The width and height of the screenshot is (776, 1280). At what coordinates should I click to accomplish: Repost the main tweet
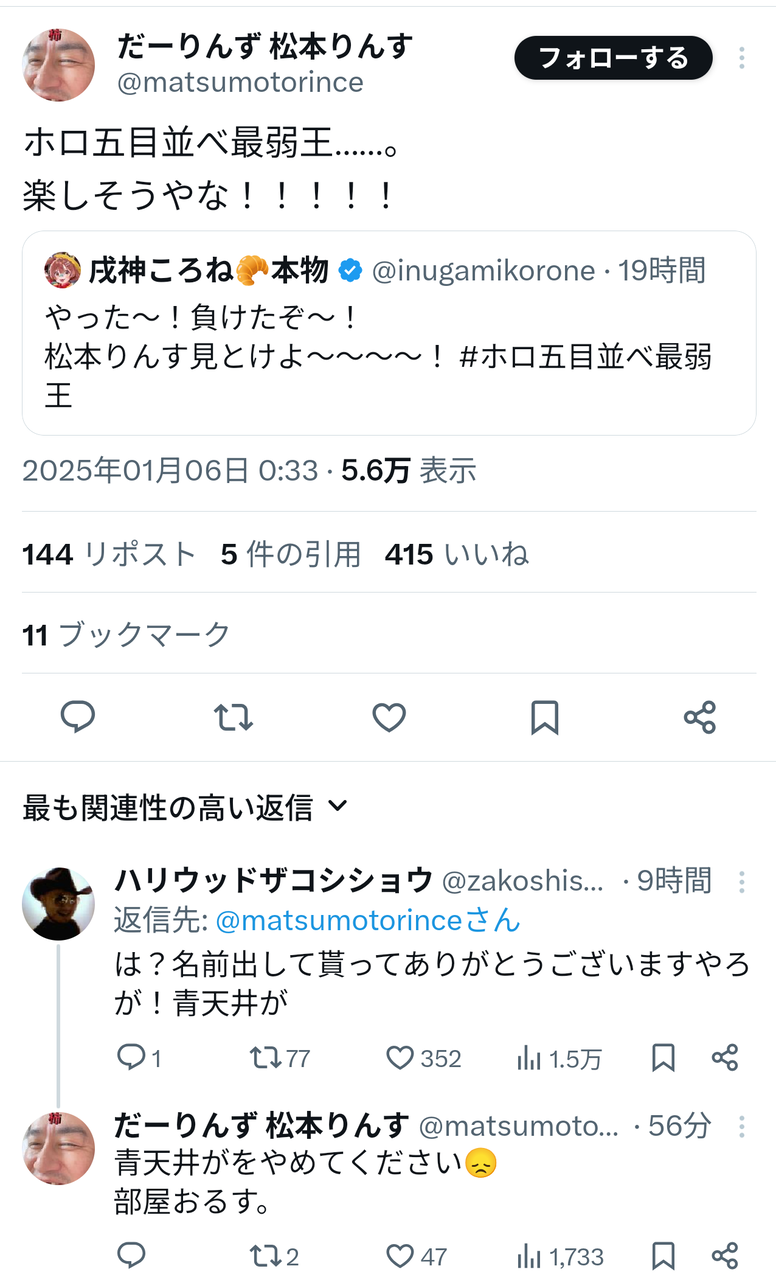coord(233,717)
